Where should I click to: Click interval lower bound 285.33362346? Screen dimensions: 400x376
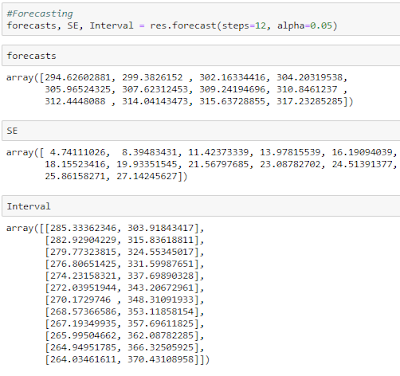coord(83,228)
